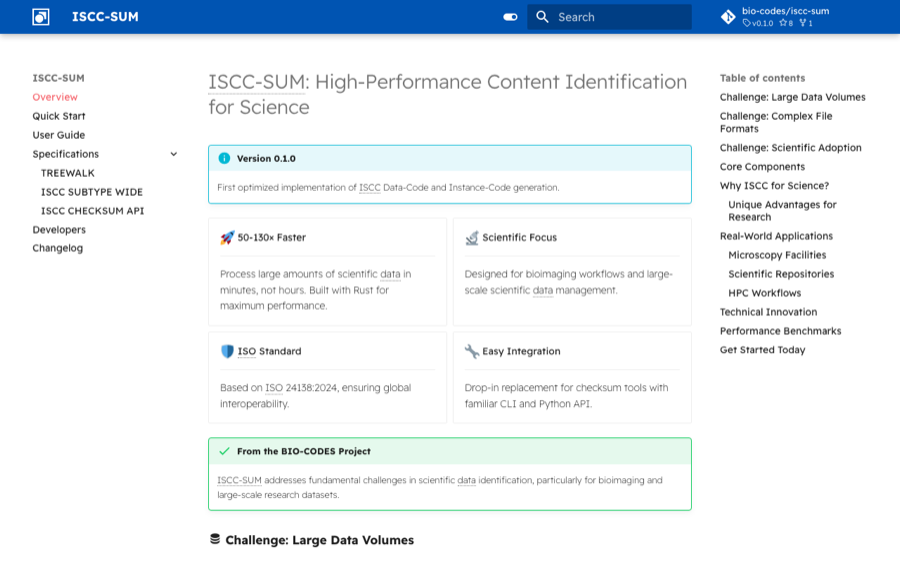Click the ISO Standard card heading
Viewport: 900px width, 562px height.
click(x=269, y=351)
